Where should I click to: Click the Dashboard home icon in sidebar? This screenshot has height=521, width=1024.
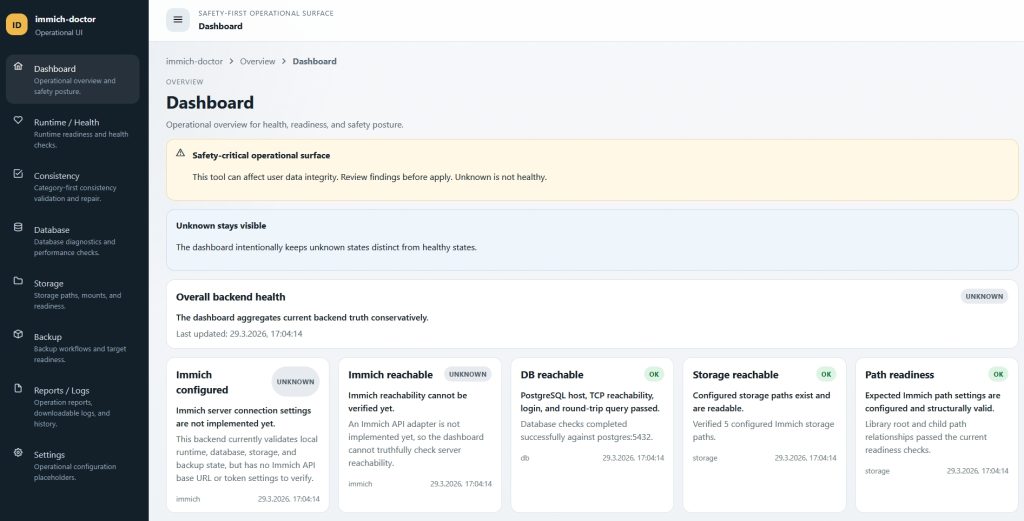pos(18,67)
